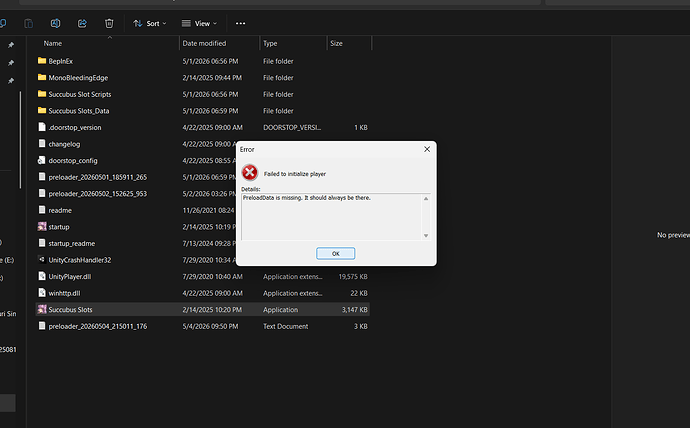Click OK in the Error dialog
The height and width of the screenshot is (428, 690).
[335, 253]
